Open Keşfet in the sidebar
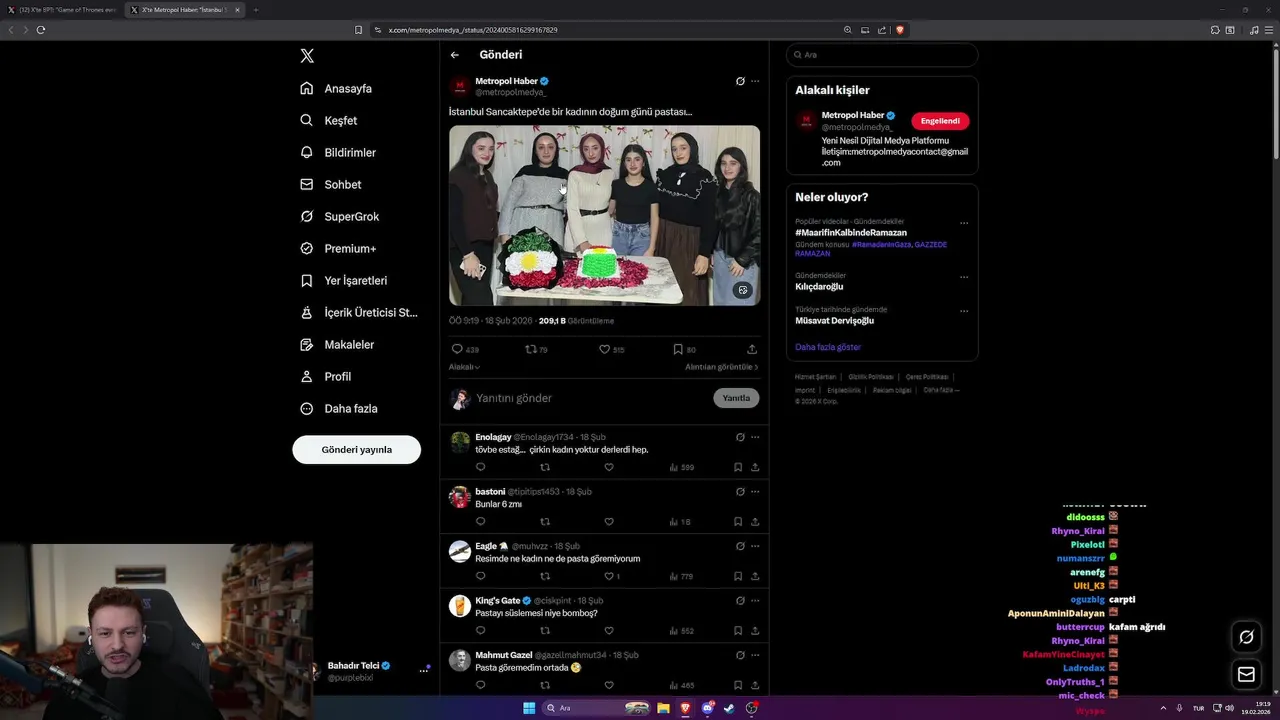Viewport: 1280px width, 720px height. [328, 120]
